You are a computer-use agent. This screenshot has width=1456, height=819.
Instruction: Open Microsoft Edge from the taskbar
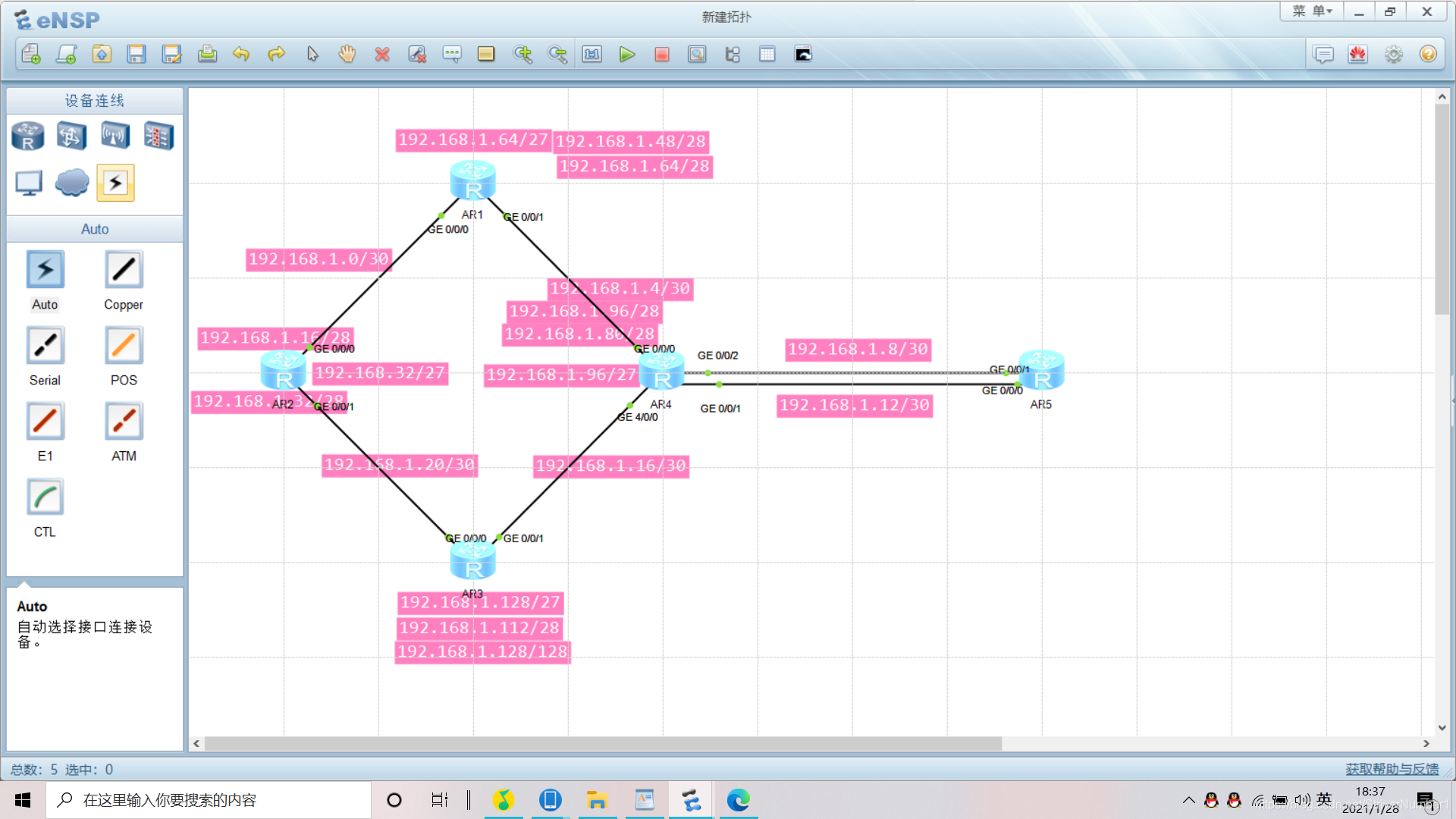point(738,800)
